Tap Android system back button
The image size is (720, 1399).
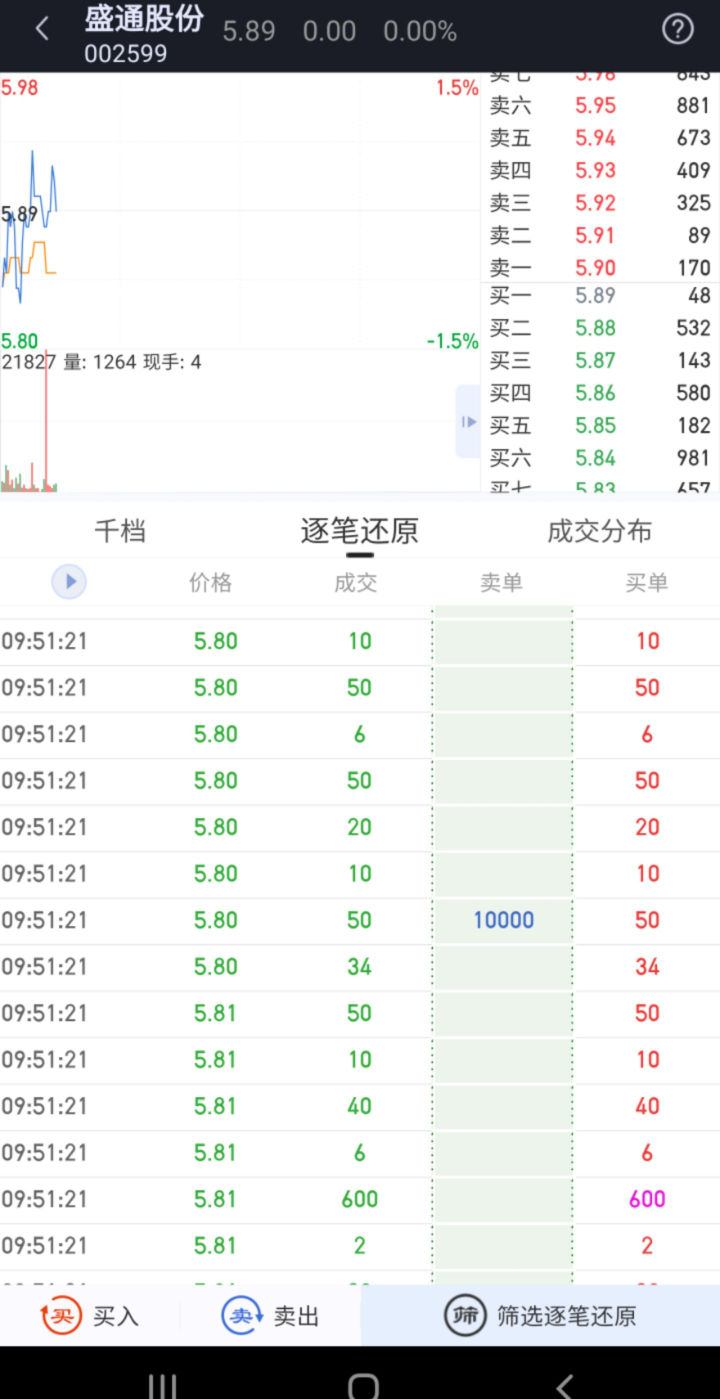pyautogui.click(x=565, y=1385)
